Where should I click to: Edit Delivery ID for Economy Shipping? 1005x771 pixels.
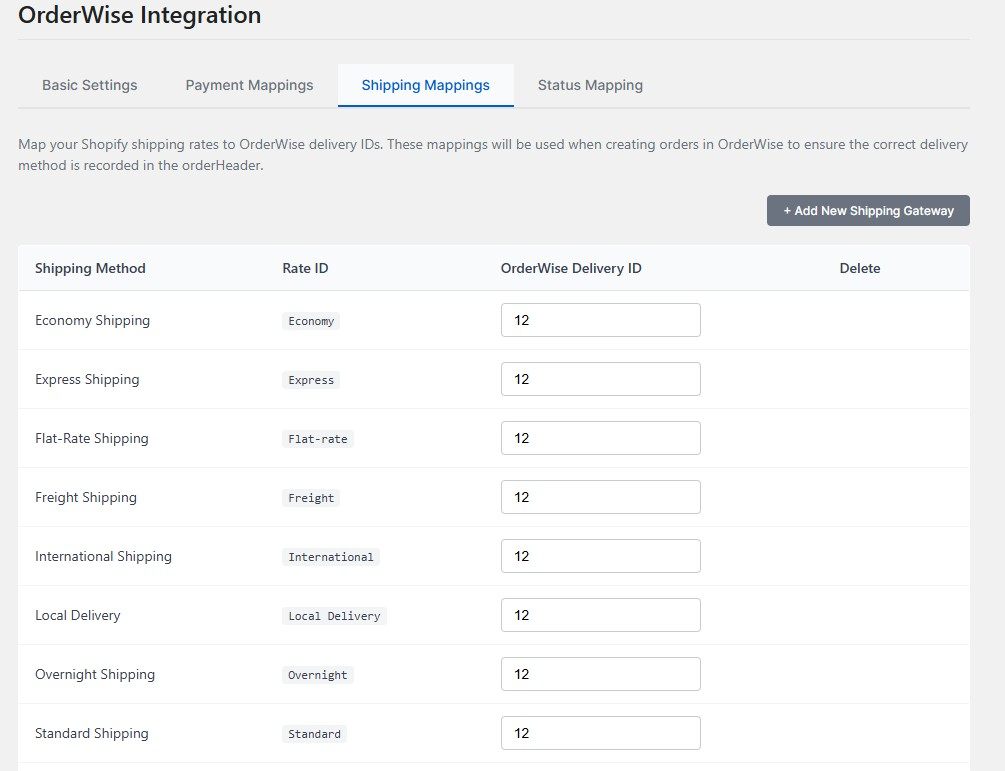coord(601,320)
